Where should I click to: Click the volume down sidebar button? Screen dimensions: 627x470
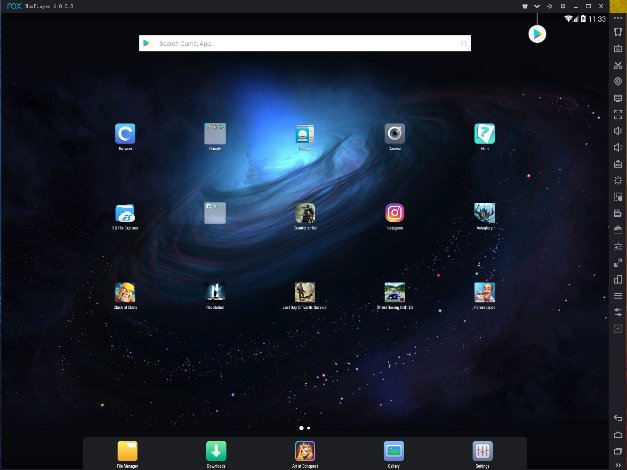click(618, 147)
